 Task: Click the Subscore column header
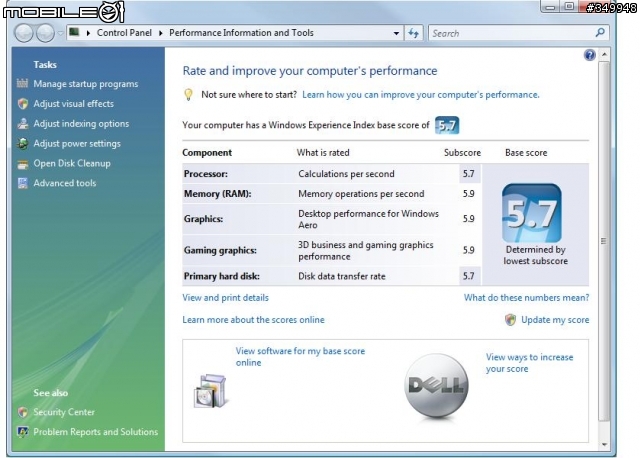[462, 153]
